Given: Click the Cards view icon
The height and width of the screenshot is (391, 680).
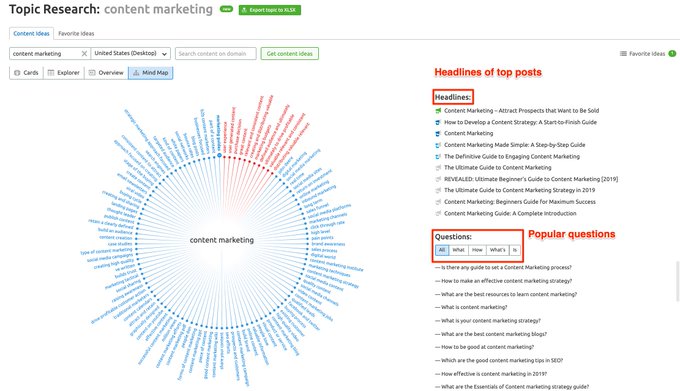Looking at the screenshot, I should 17,73.
